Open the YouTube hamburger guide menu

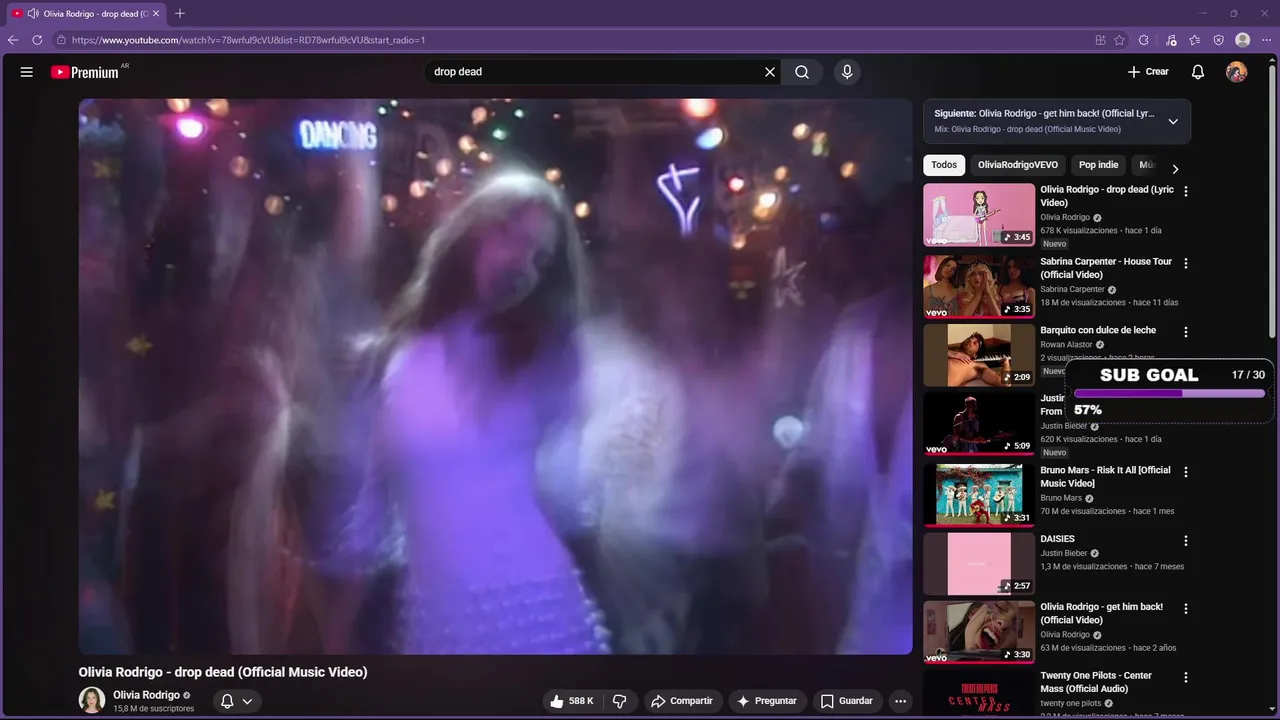click(x=27, y=72)
